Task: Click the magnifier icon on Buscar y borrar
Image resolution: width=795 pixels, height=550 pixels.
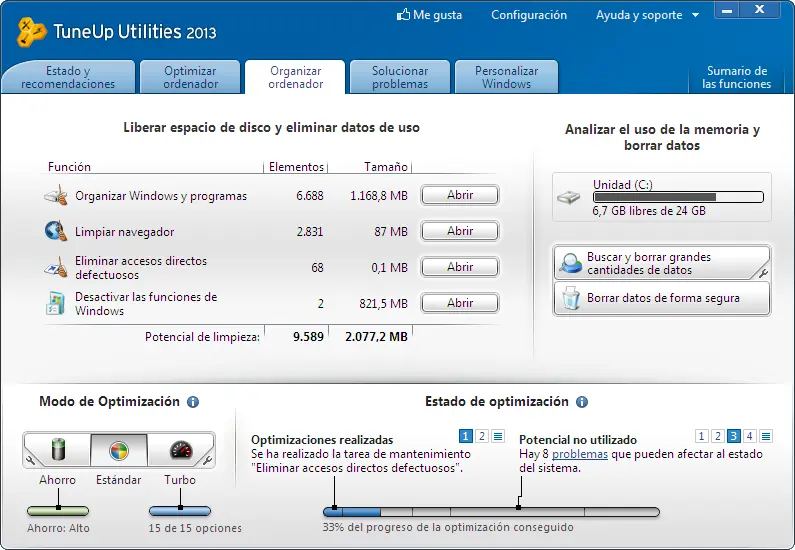Action: 570,263
